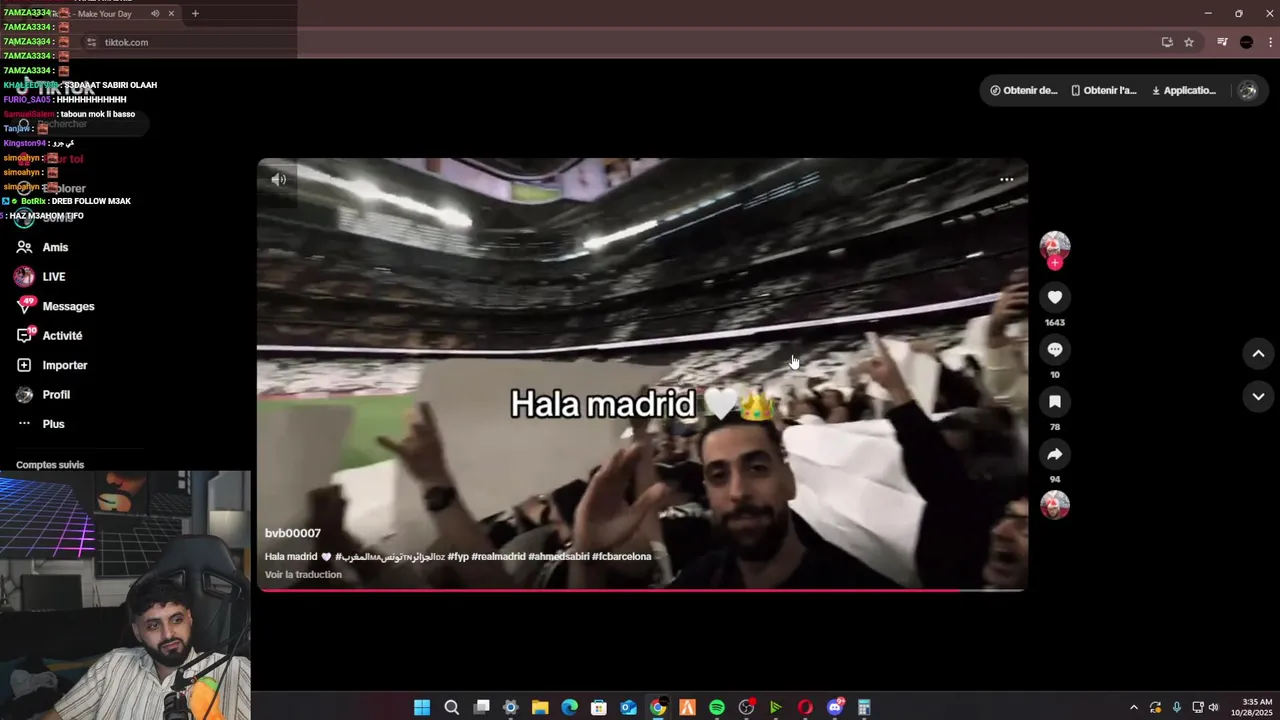Viewport: 1280px width, 720px height.
Task: Click the #fyp hashtag
Action: [x=458, y=557]
